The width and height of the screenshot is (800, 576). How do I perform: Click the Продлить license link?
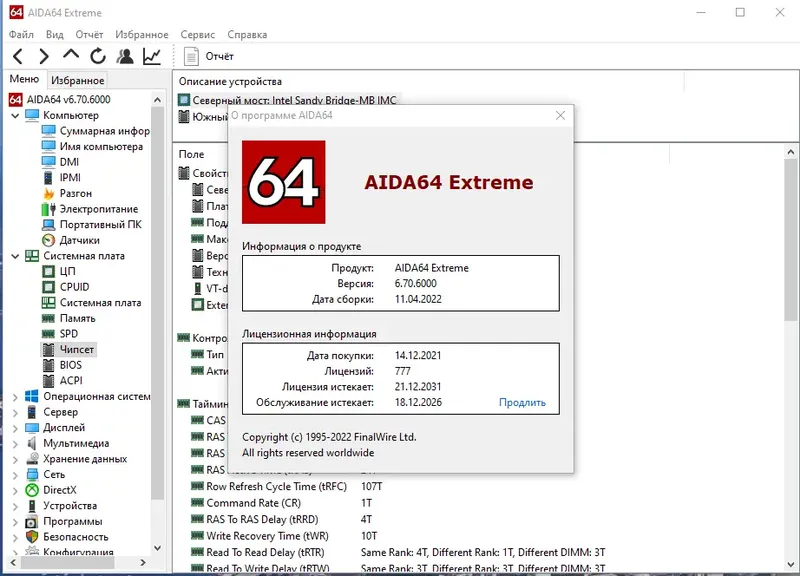pos(524,402)
